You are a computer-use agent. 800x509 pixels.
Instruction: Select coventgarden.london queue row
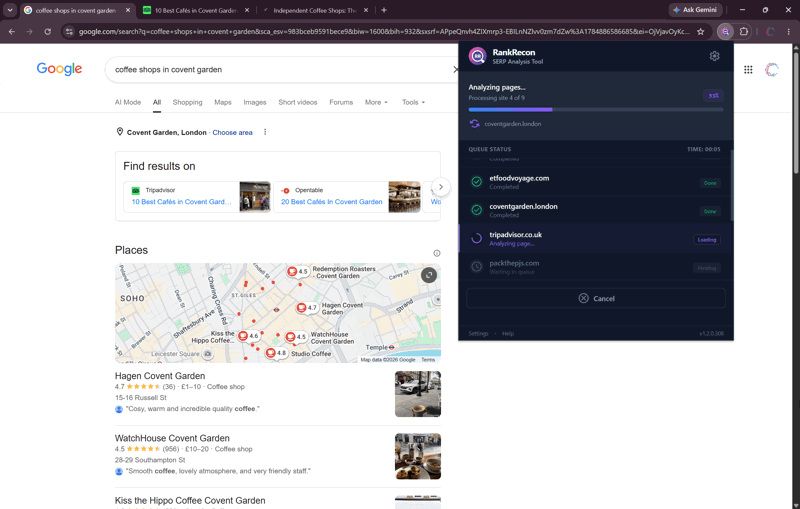595,210
